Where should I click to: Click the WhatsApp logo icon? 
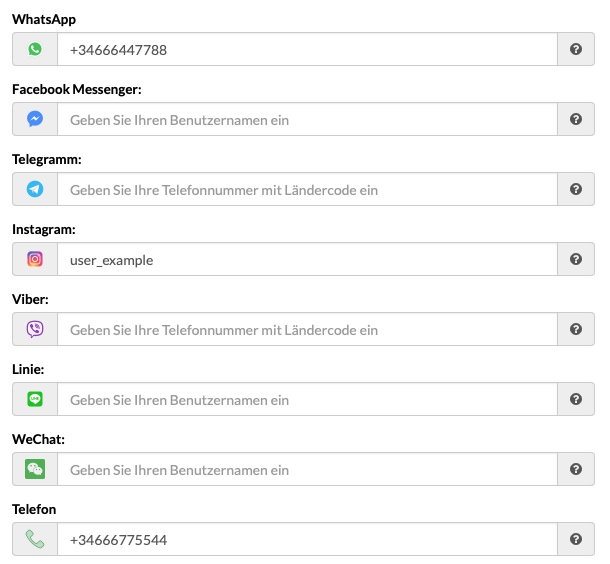pyautogui.click(x=35, y=49)
